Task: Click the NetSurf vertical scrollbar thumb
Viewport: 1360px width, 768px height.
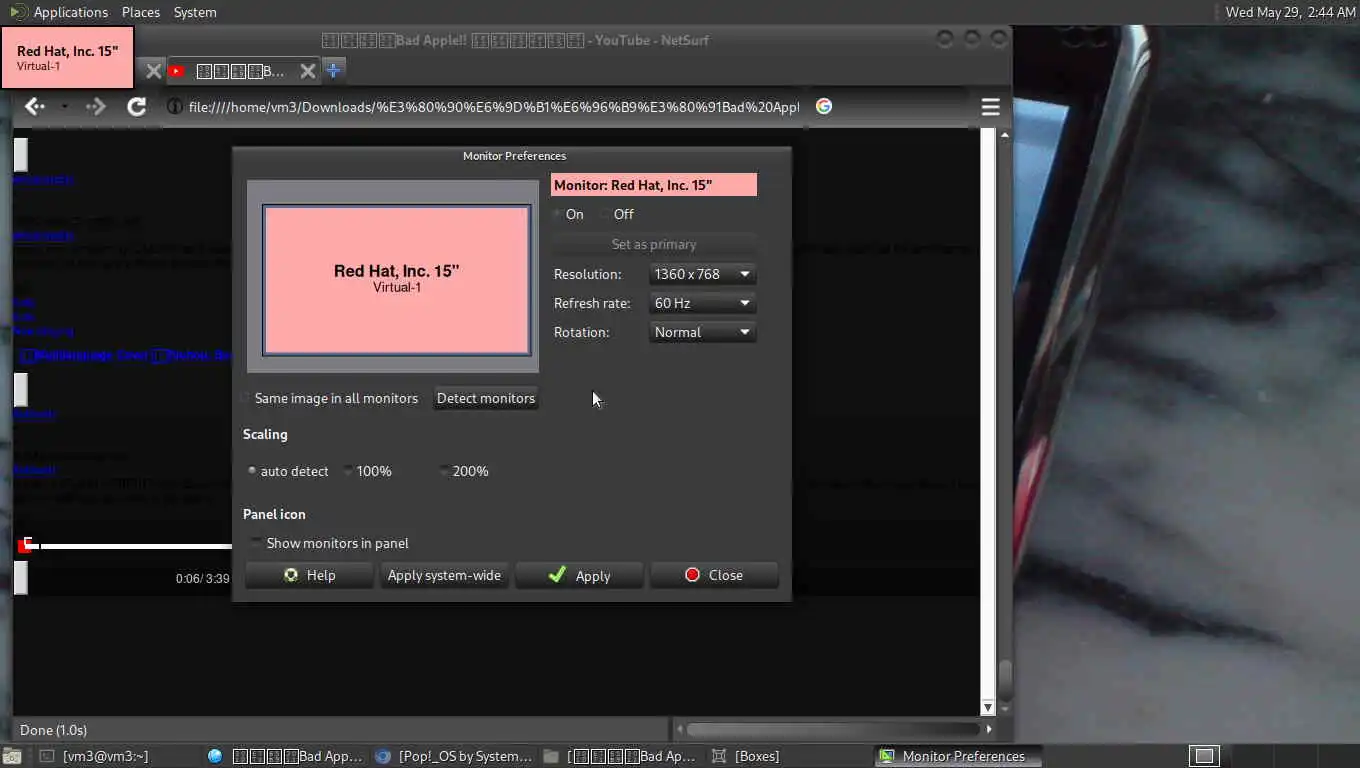Action: click(x=1005, y=682)
